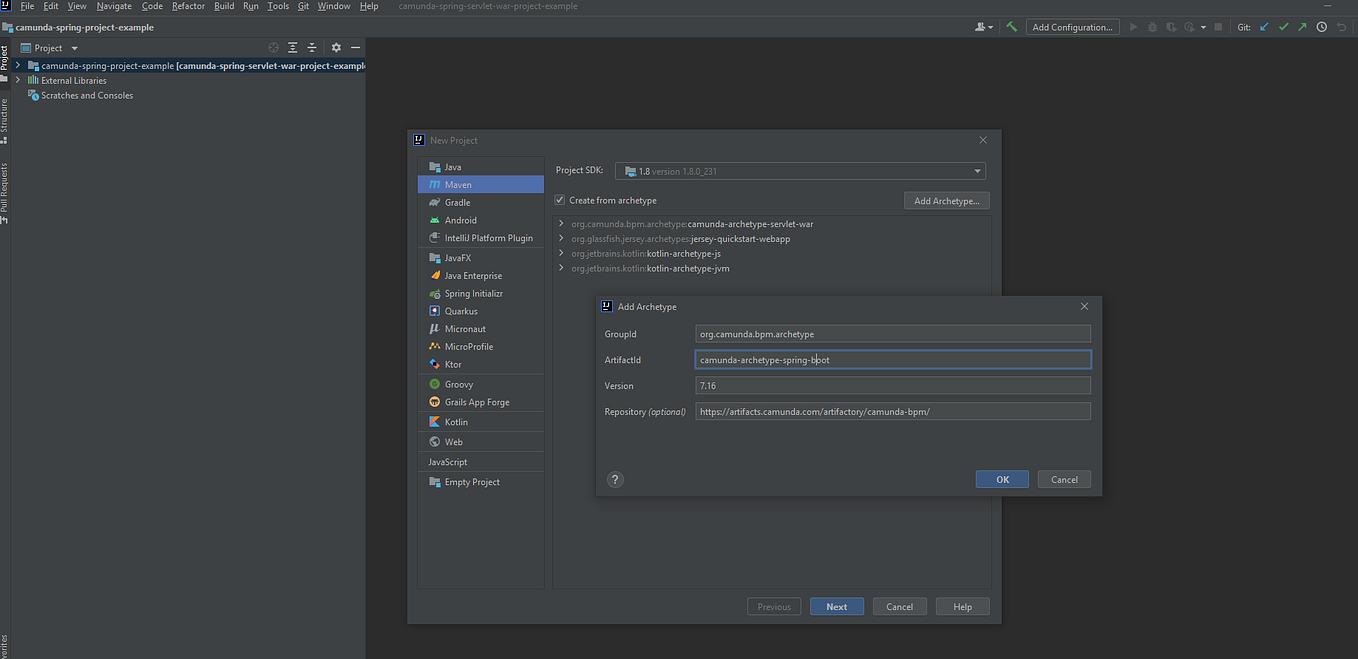Image resolution: width=1358 pixels, height=659 pixels.
Task: Open the Project panel settings gear
Action: (336, 47)
